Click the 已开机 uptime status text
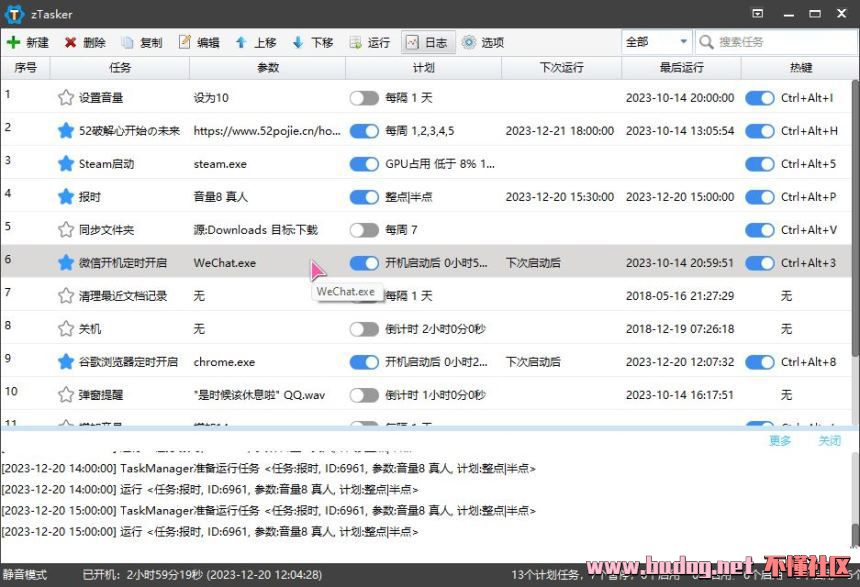The image size is (860, 587). click(202, 575)
